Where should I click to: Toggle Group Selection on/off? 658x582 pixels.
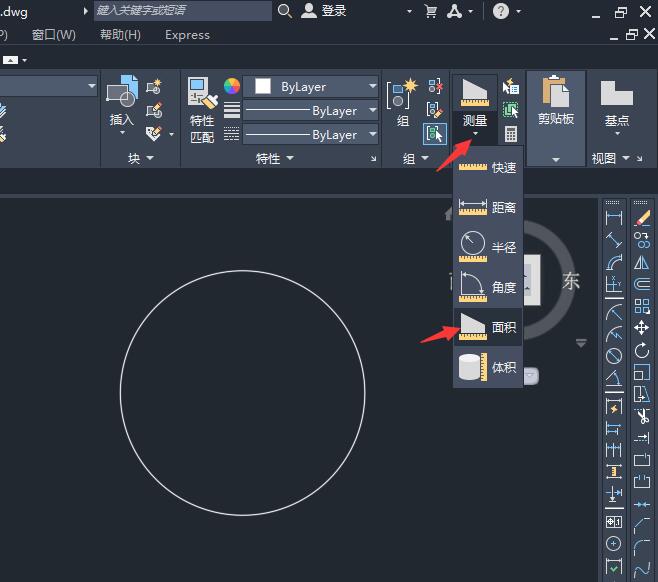(x=434, y=134)
